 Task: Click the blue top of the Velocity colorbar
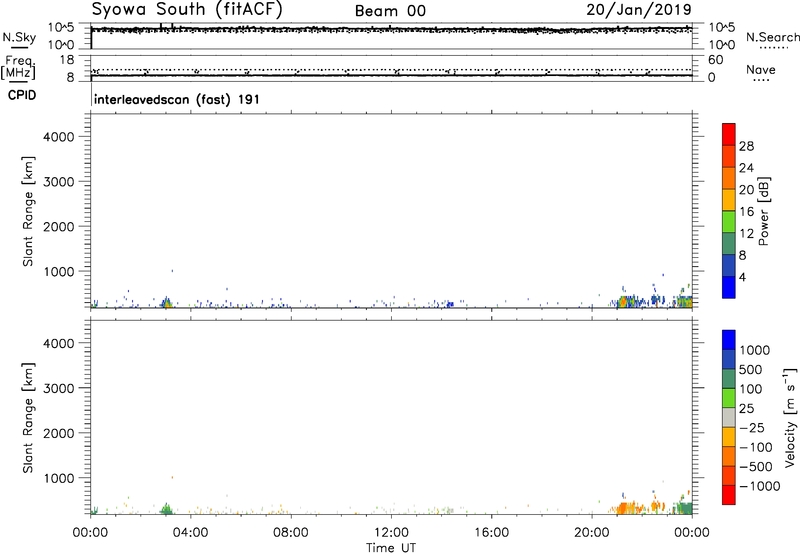729,340
